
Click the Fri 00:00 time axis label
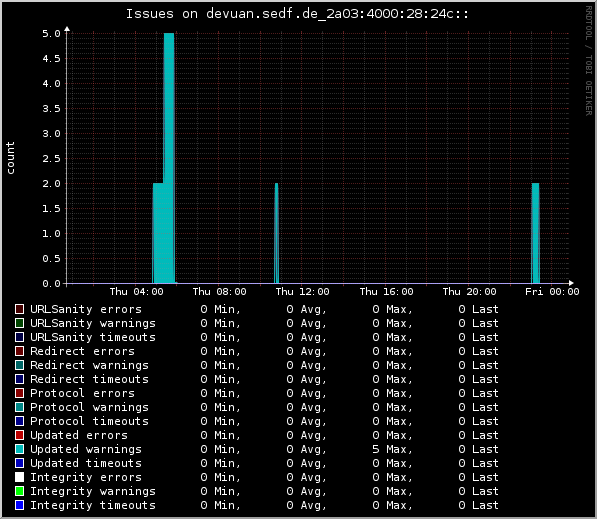point(552,292)
